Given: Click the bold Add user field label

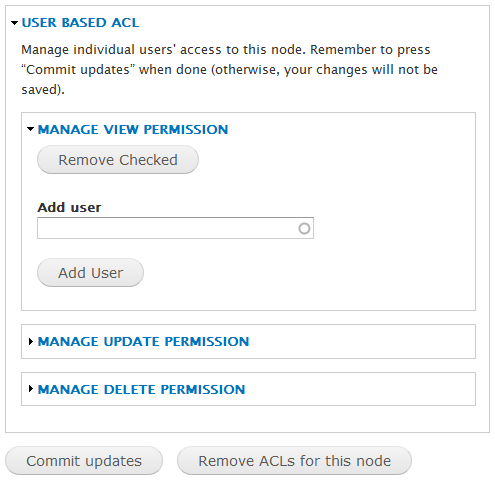Looking at the screenshot, I should point(69,207).
